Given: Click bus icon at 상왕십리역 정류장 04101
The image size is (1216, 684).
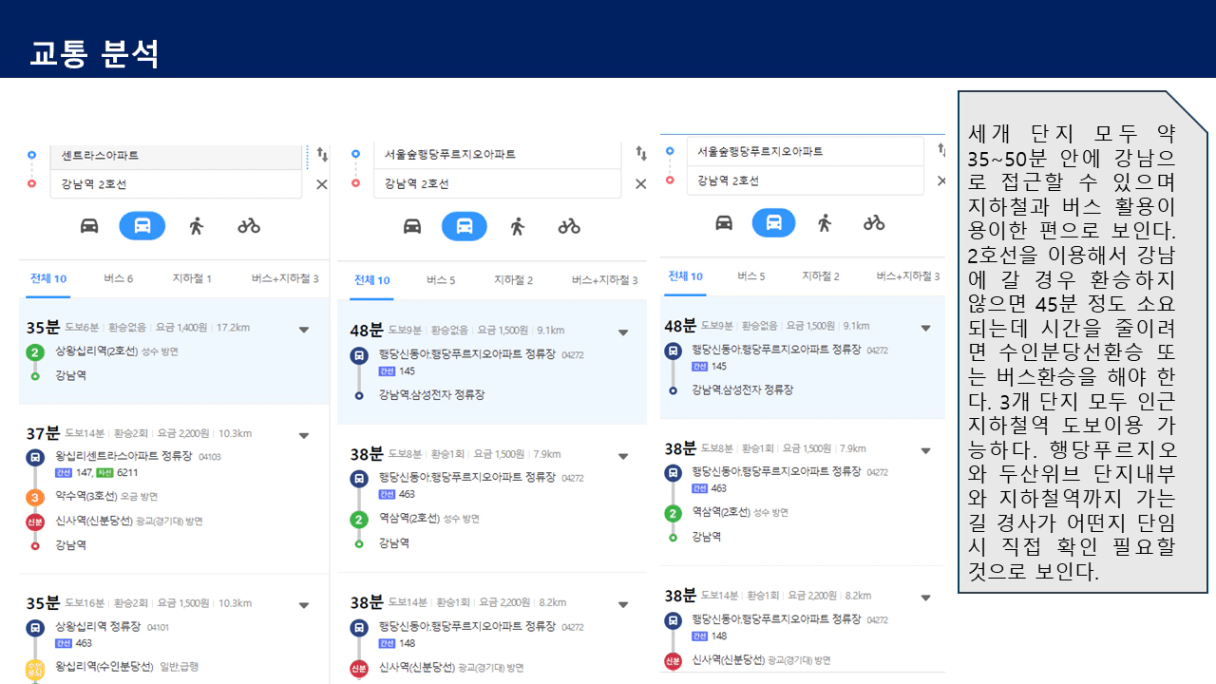Looking at the screenshot, I should tap(35, 628).
